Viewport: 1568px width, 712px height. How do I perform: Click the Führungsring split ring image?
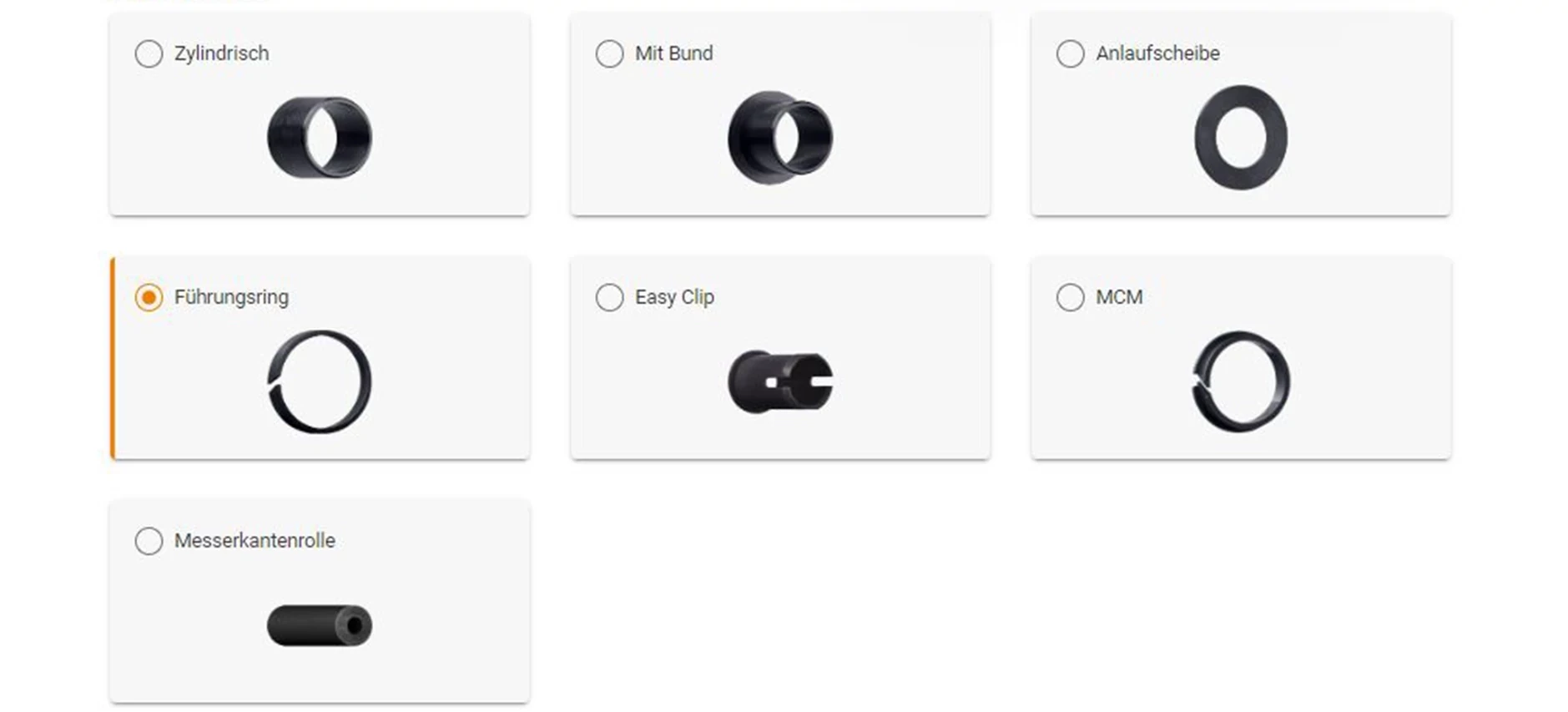(320, 381)
